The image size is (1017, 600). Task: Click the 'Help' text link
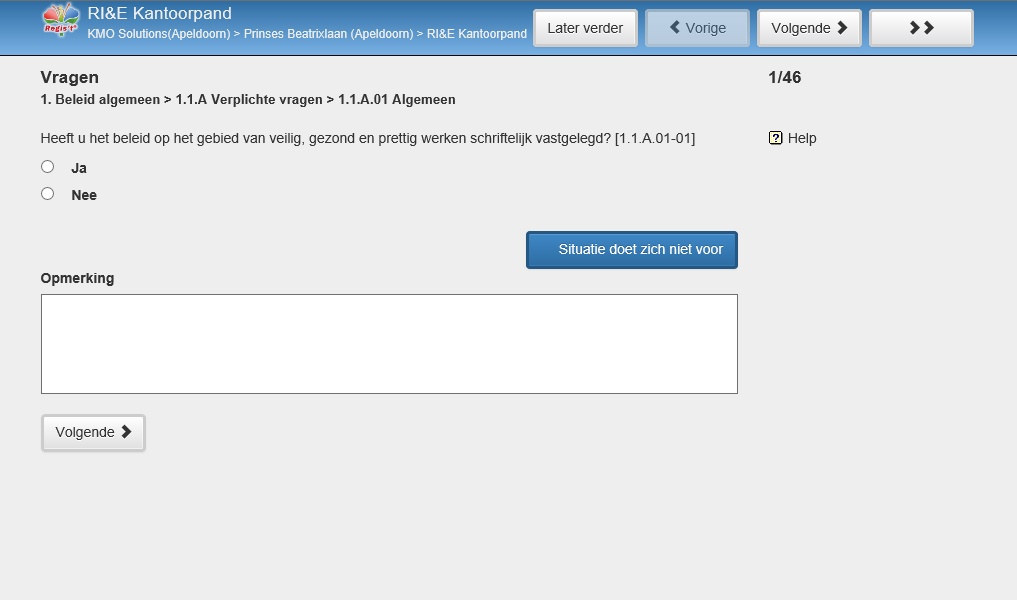802,138
